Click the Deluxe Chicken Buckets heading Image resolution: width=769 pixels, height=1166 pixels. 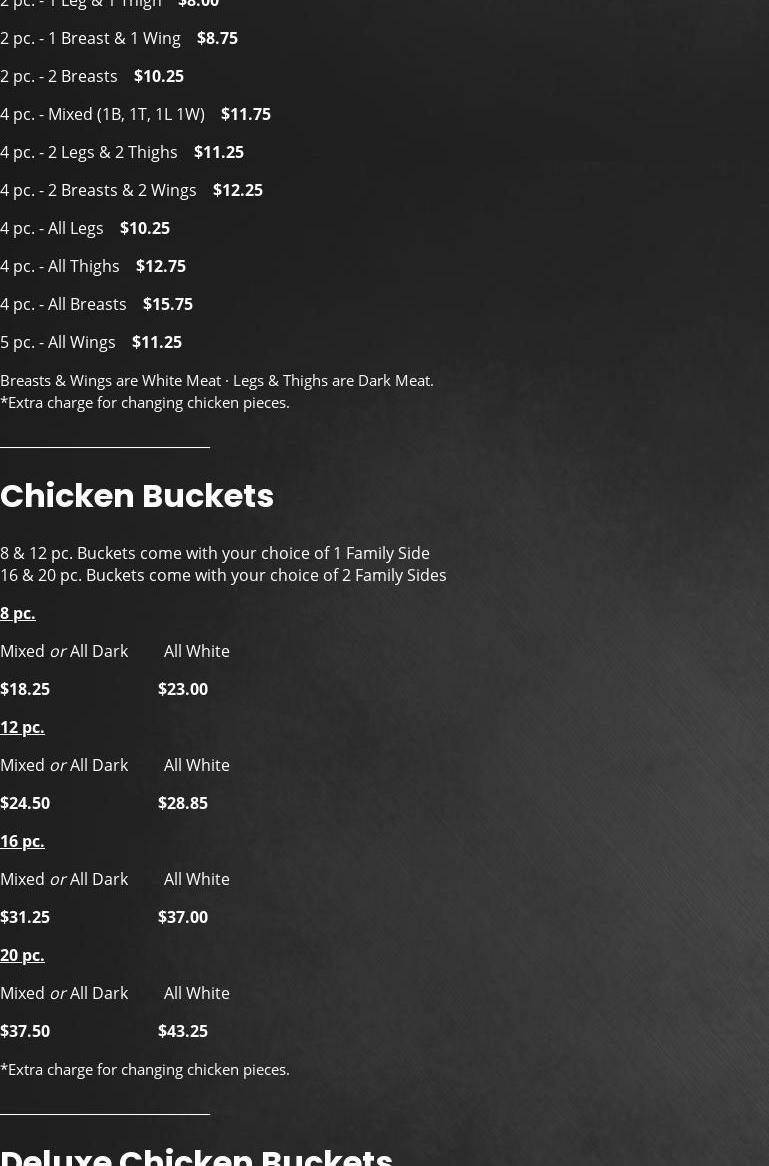[x=197, y=1156]
